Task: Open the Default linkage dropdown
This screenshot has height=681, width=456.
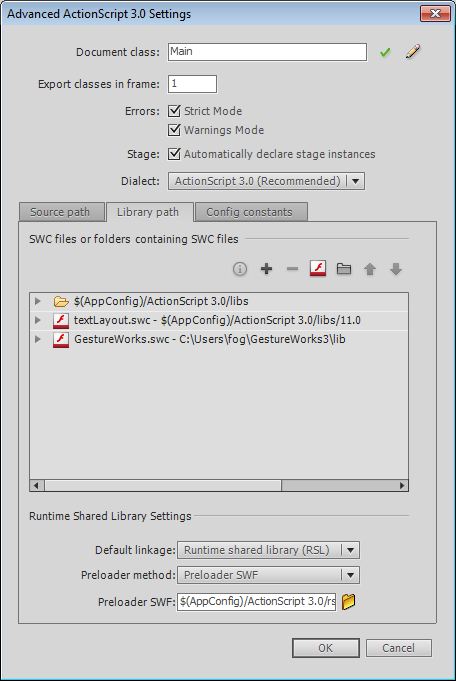Action: [x=268, y=550]
